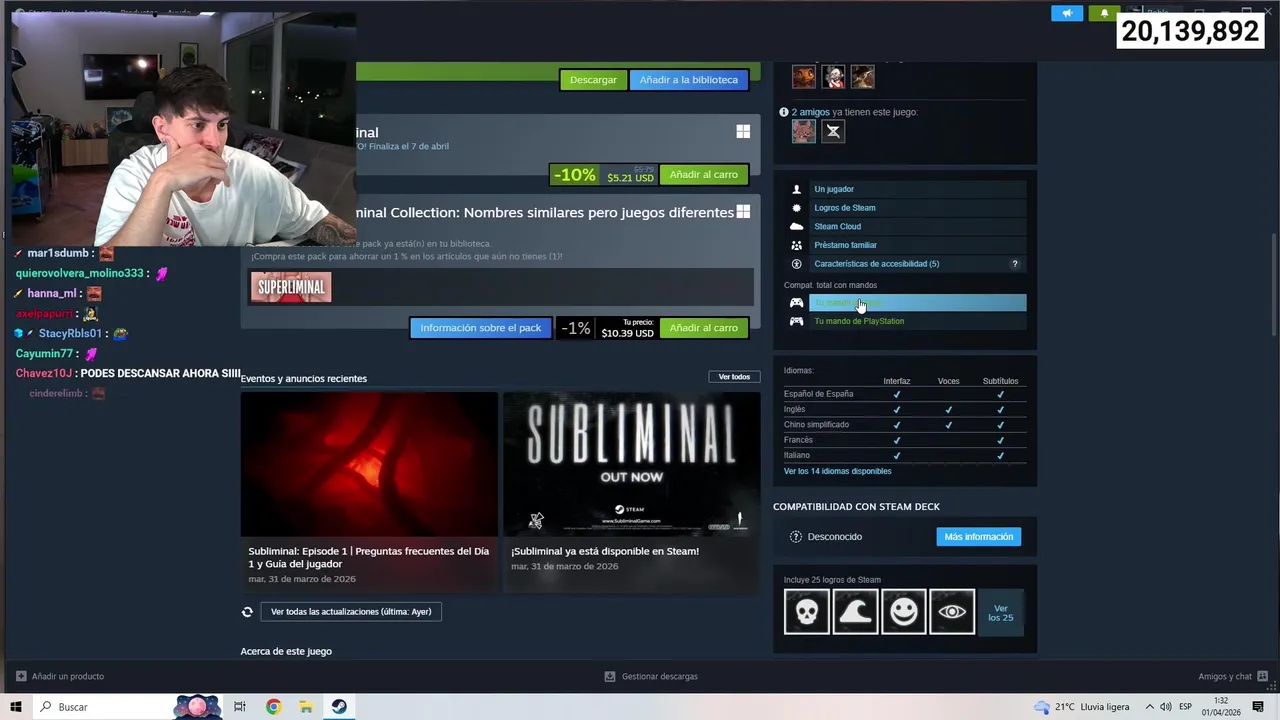Click the Préstamo familiar group icon
The image size is (1280, 720).
(x=796, y=245)
